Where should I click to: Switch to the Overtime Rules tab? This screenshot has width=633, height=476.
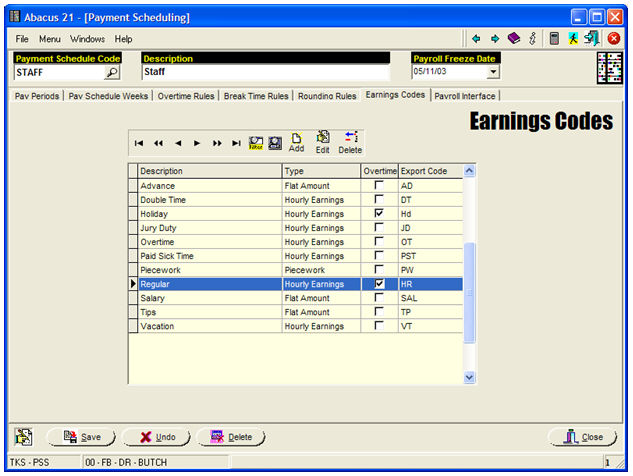pyautogui.click(x=188, y=96)
